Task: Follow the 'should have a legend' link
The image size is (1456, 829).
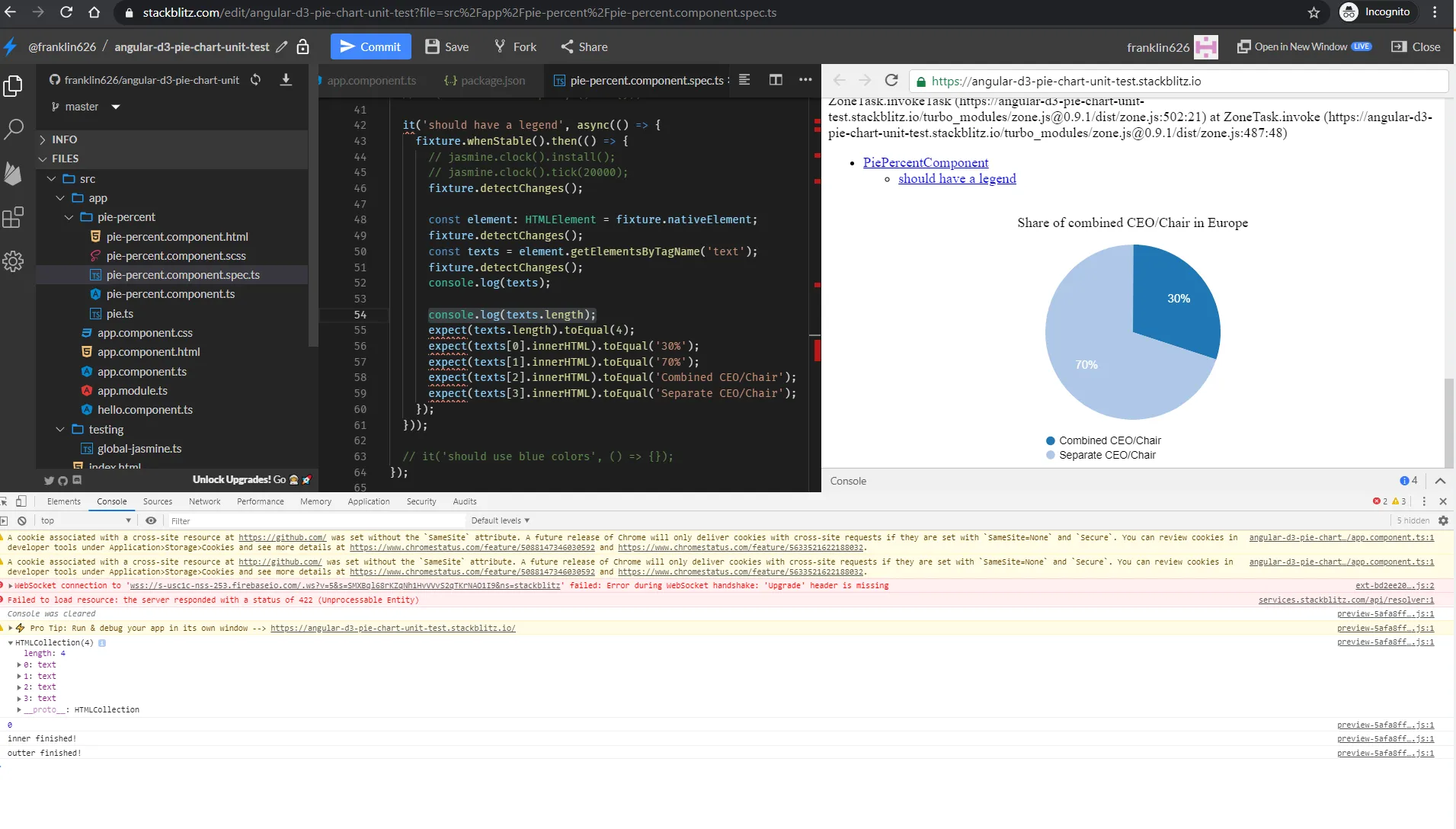Action: tap(957, 179)
